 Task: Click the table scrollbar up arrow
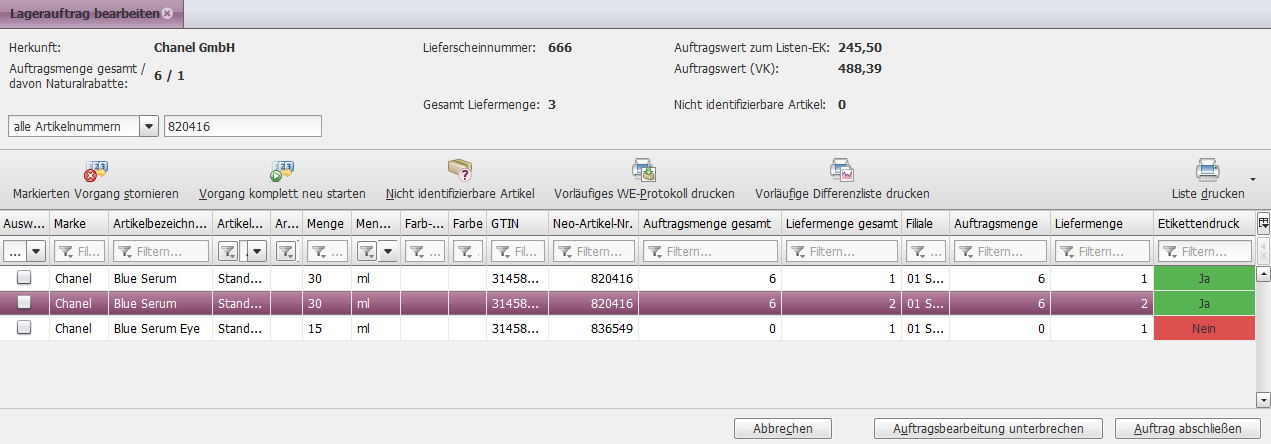pyautogui.click(x=1263, y=273)
